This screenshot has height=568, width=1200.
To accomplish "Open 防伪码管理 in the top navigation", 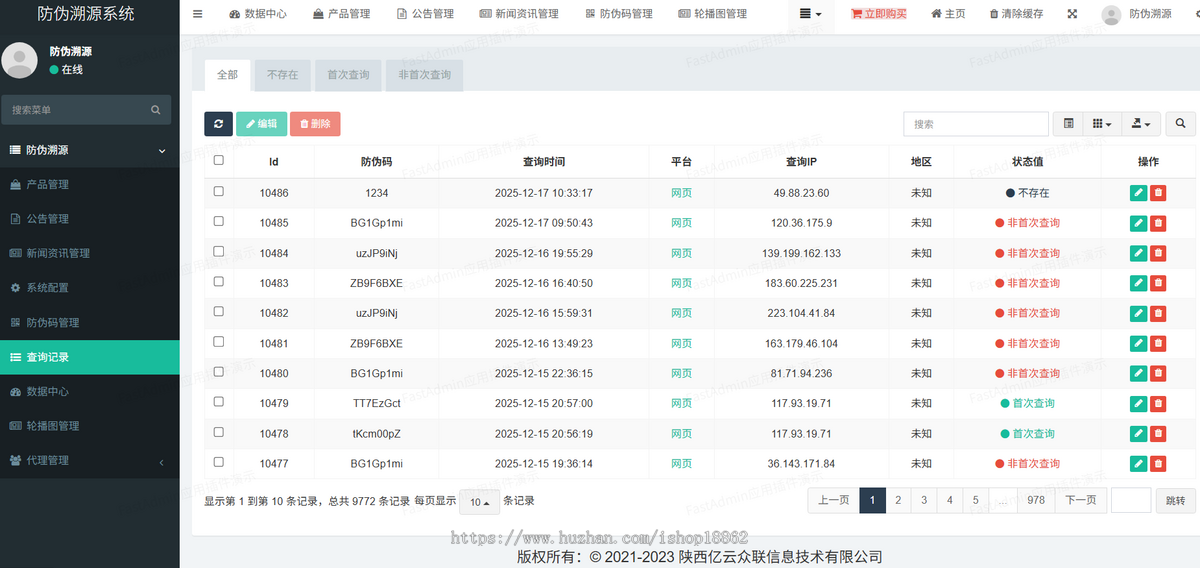I will tap(619, 14).
